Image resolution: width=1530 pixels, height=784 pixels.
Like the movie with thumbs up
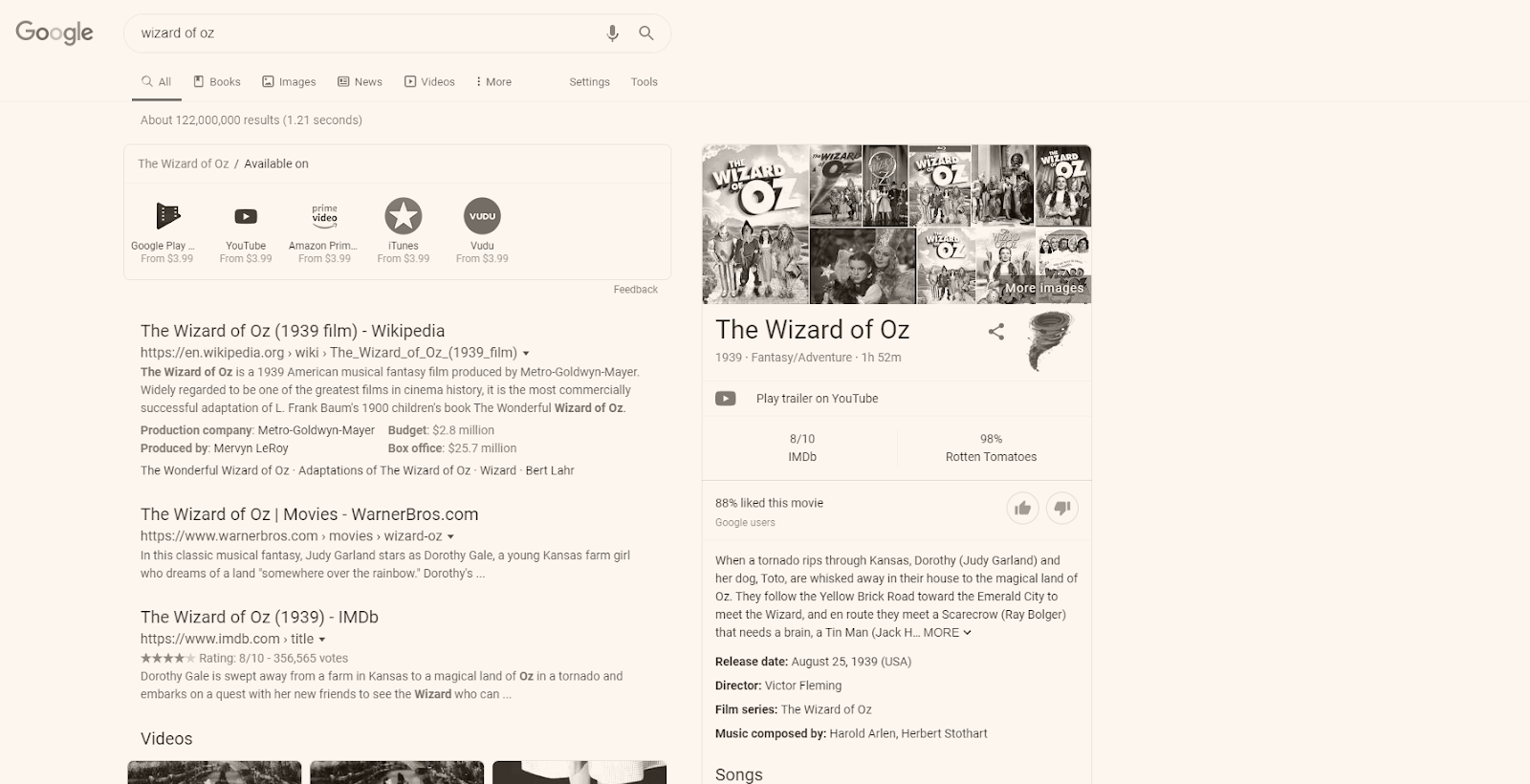click(1023, 508)
